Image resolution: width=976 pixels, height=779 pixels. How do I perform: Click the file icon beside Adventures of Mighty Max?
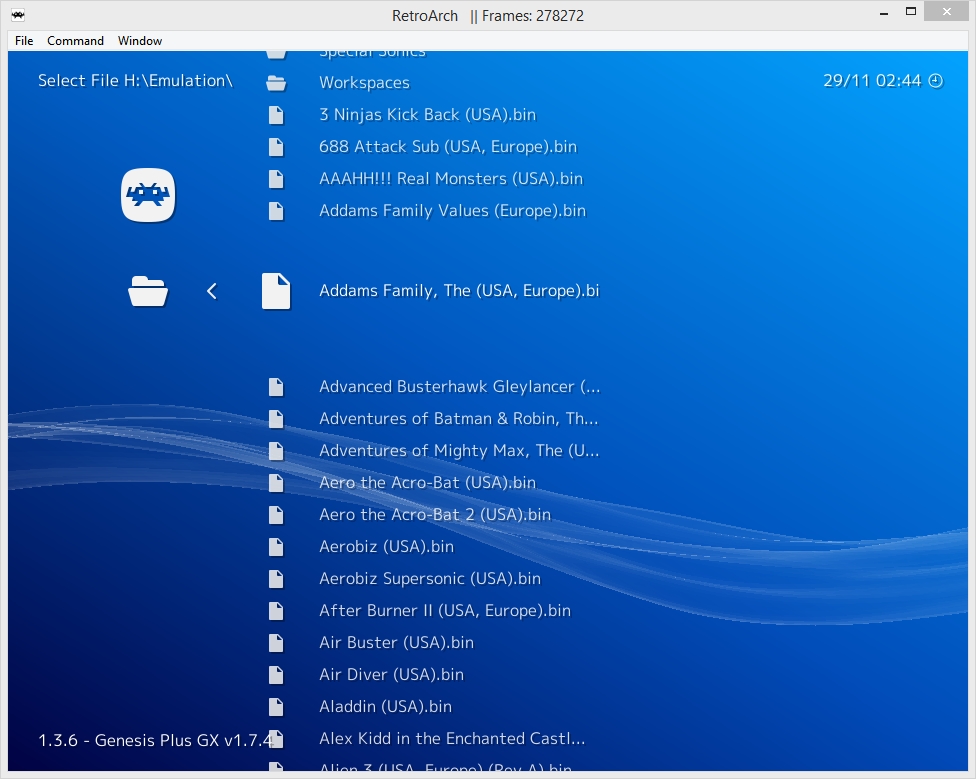click(276, 451)
